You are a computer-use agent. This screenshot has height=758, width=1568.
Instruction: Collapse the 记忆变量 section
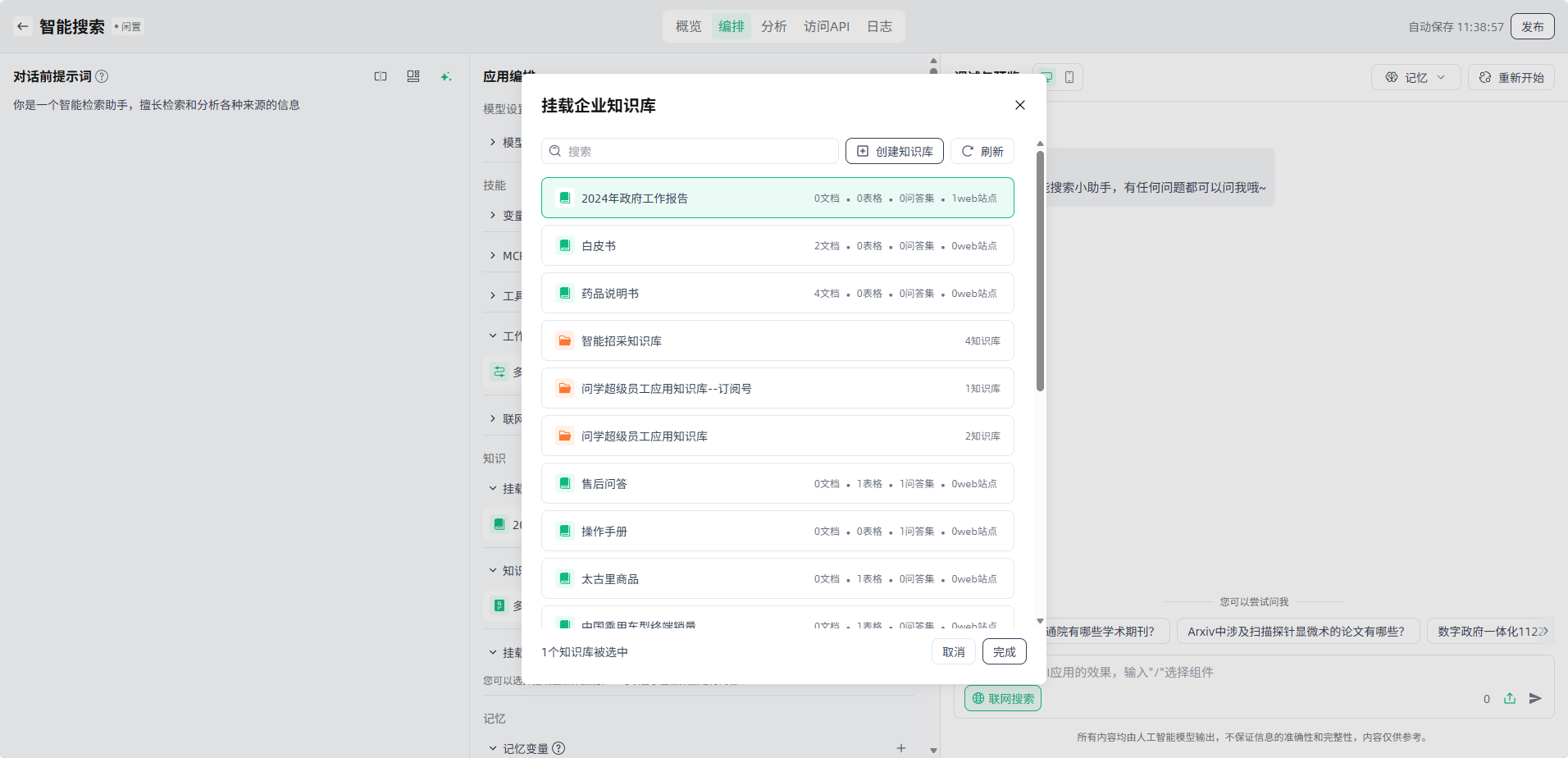coord(493,748)
